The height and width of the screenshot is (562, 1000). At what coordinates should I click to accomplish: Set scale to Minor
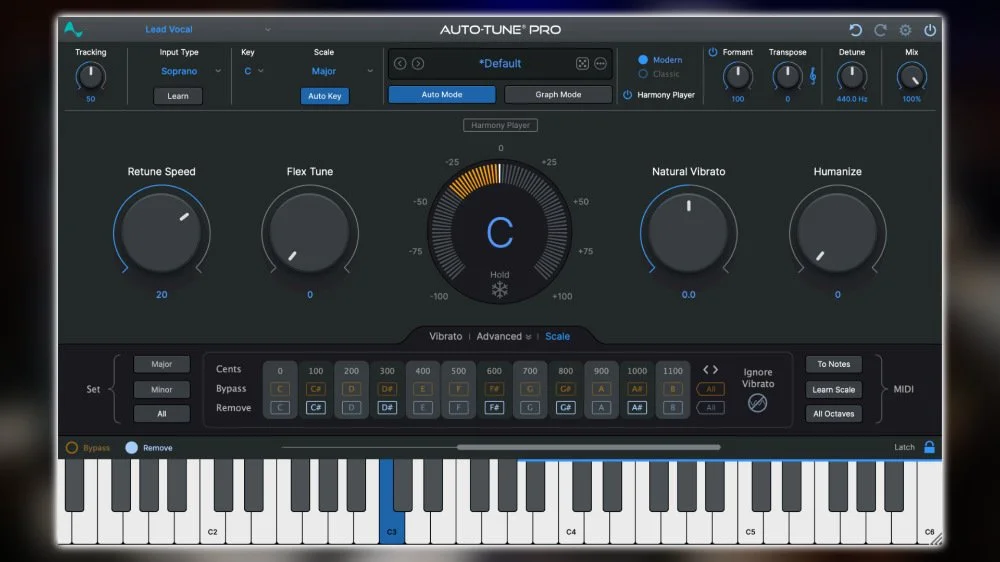pos(161,389)
